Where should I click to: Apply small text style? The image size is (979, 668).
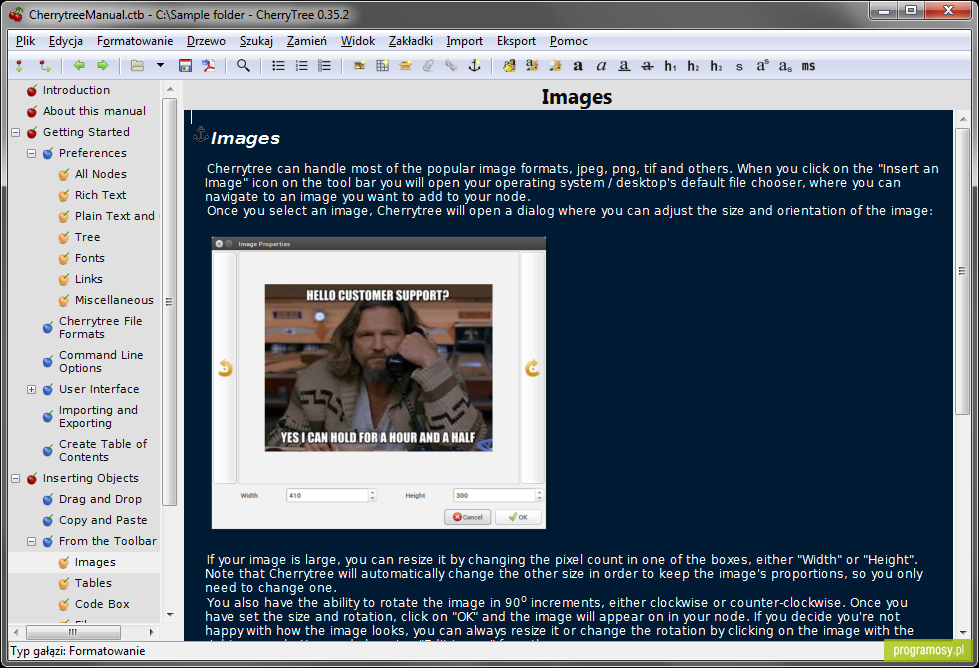[x=739, y=66]
